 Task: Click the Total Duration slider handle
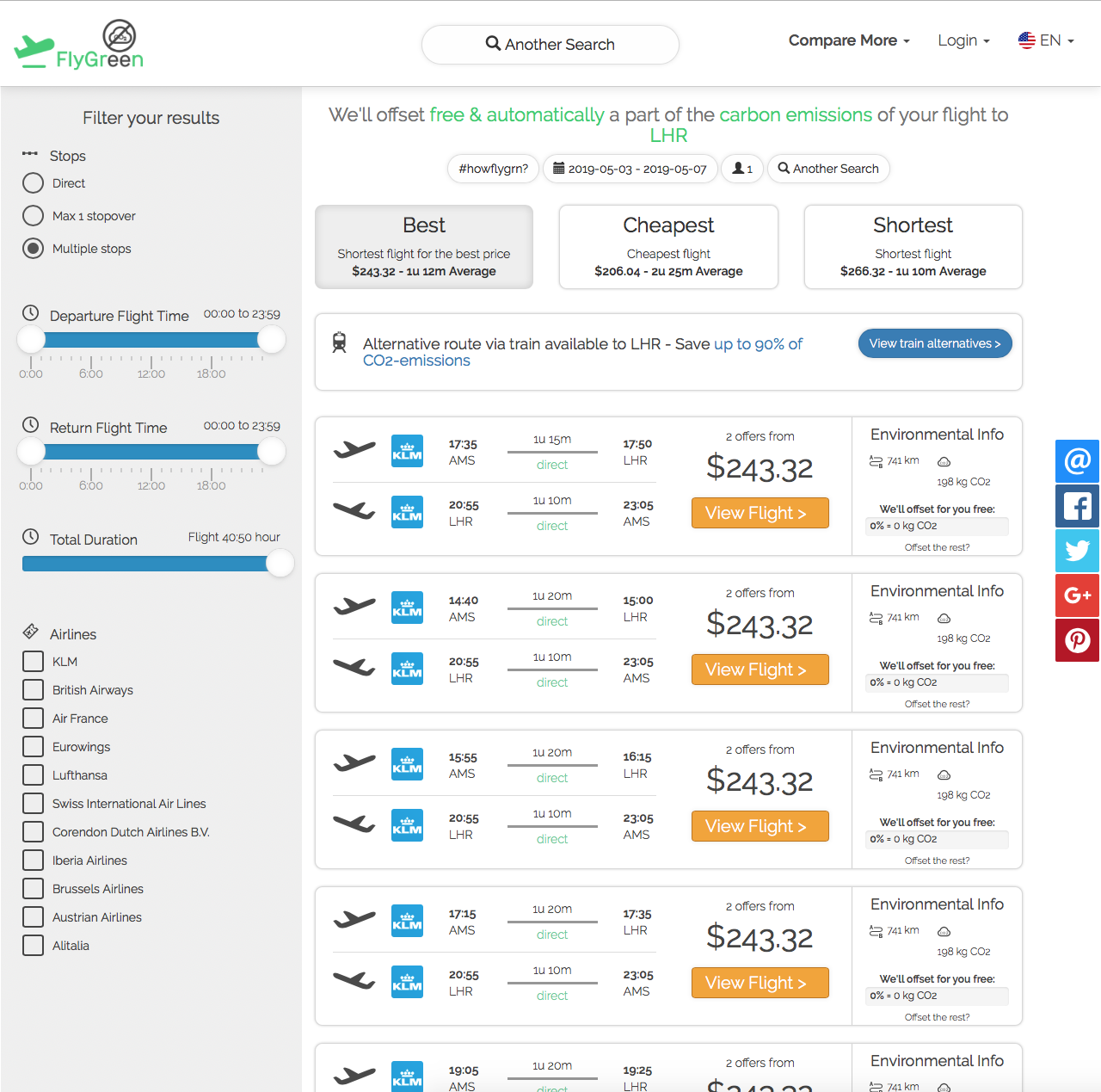280,564
